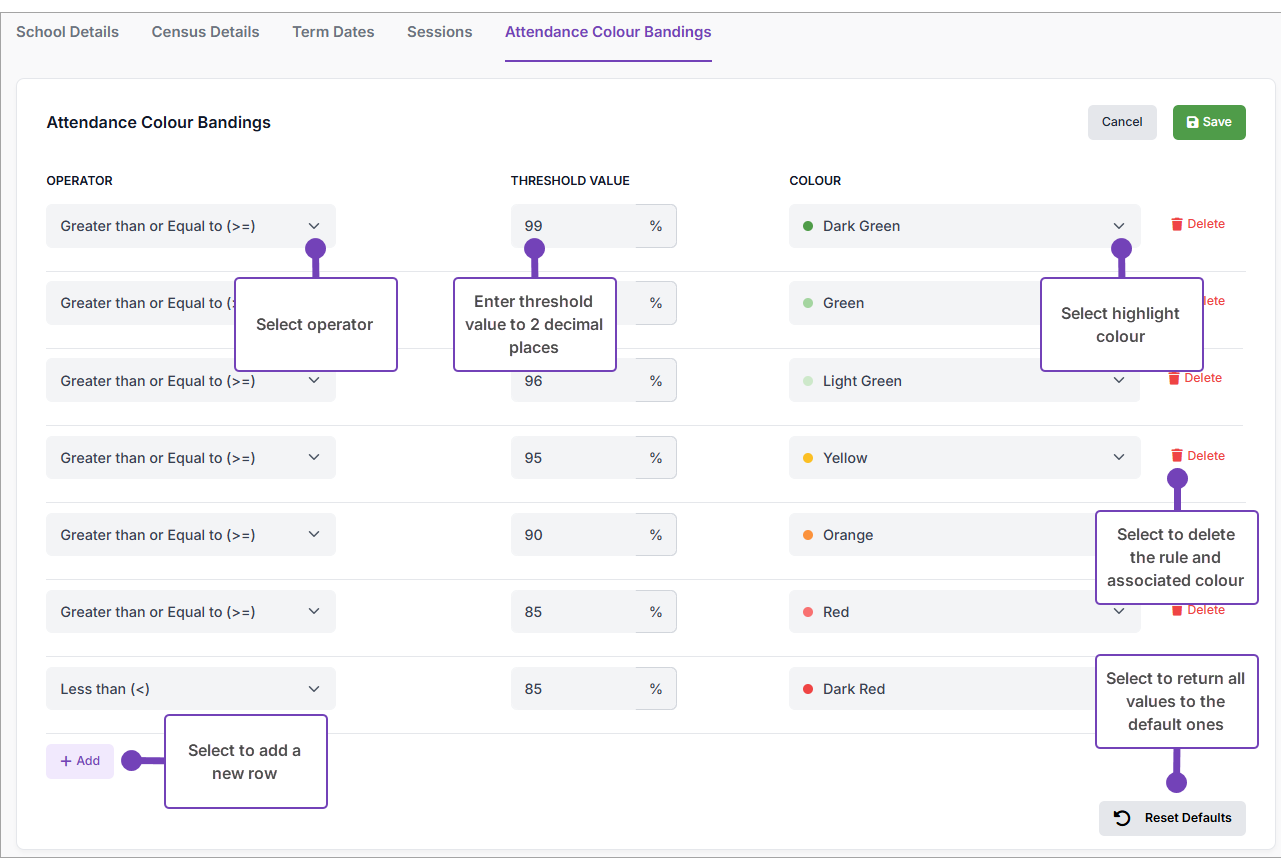Select the Orange colour swatch field

click(940, 535)
